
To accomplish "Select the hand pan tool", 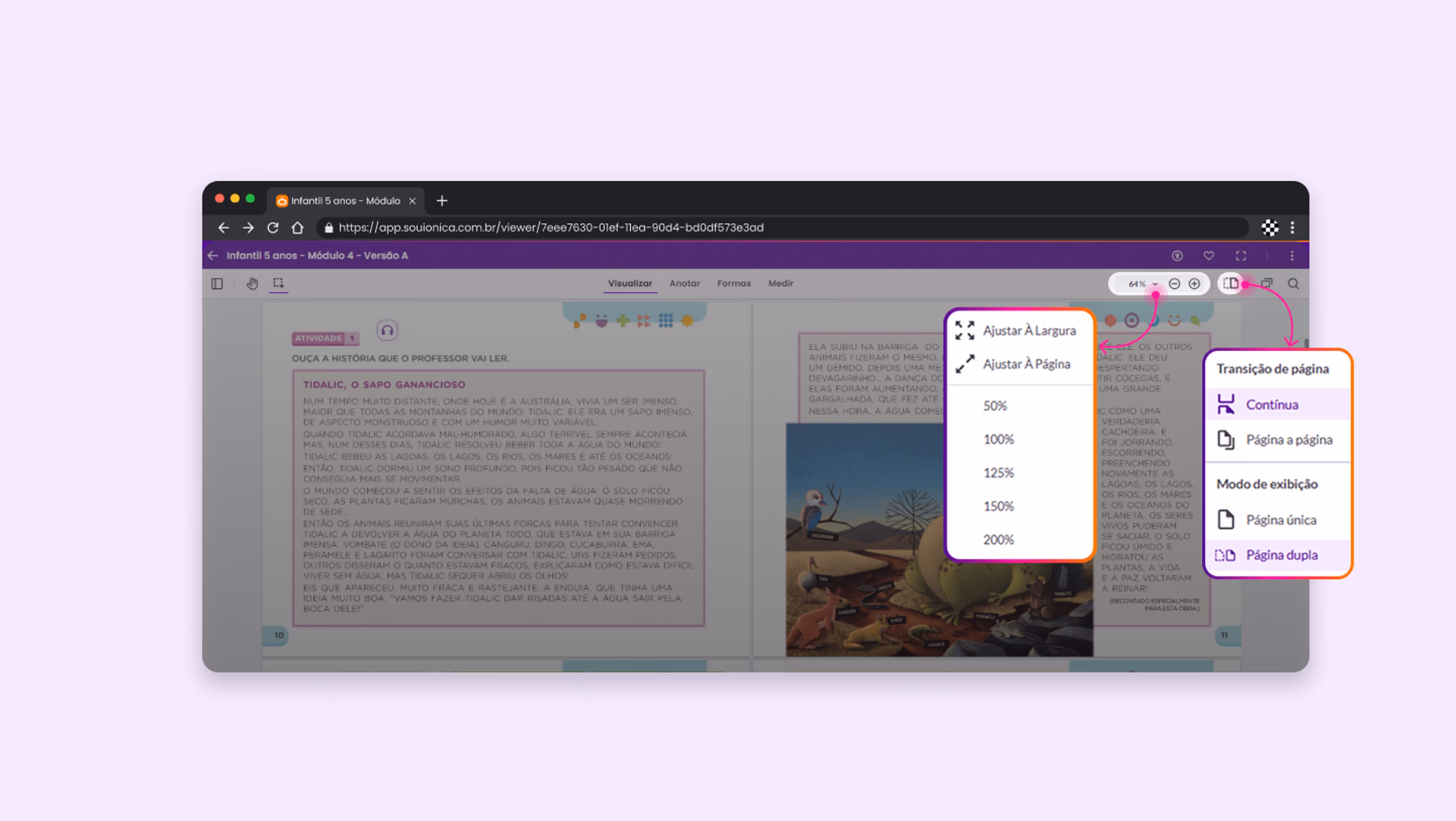I will click(x=252, y=284).
